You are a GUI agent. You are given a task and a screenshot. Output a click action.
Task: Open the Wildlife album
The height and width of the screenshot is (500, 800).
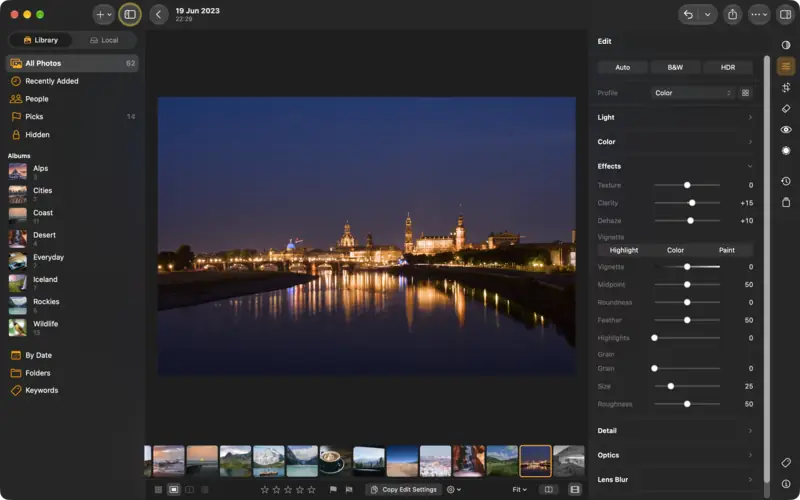[x=72, y=327]
